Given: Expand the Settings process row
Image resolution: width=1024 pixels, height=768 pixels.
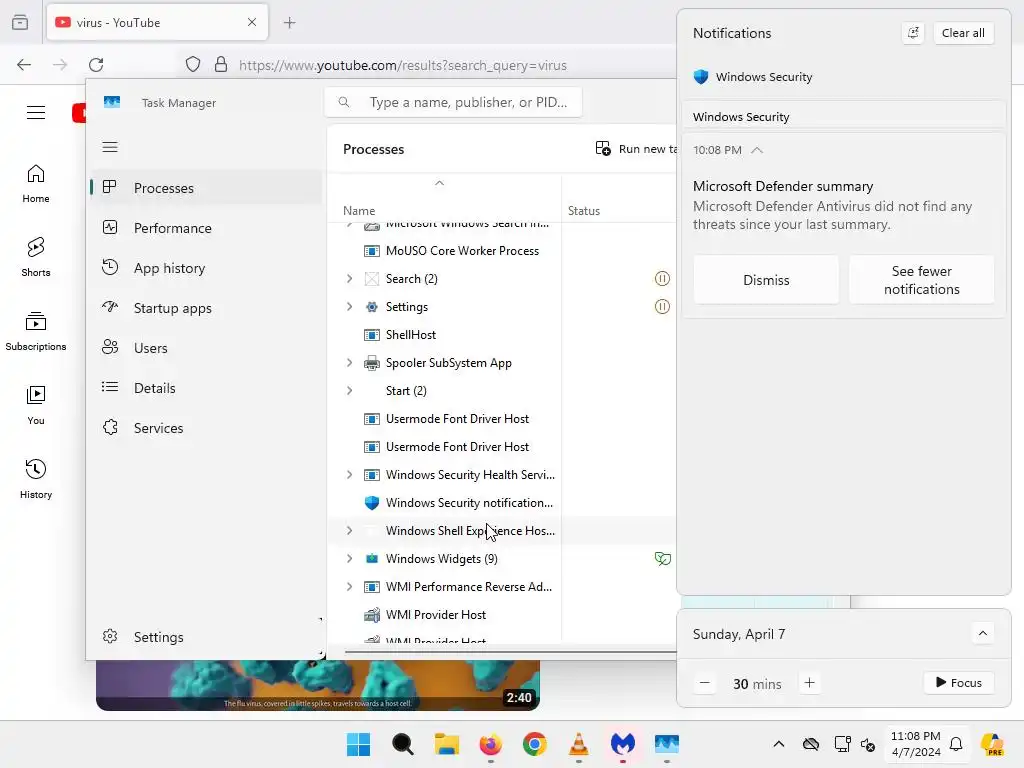Looking at the screenshot, I should pos(349,307).
